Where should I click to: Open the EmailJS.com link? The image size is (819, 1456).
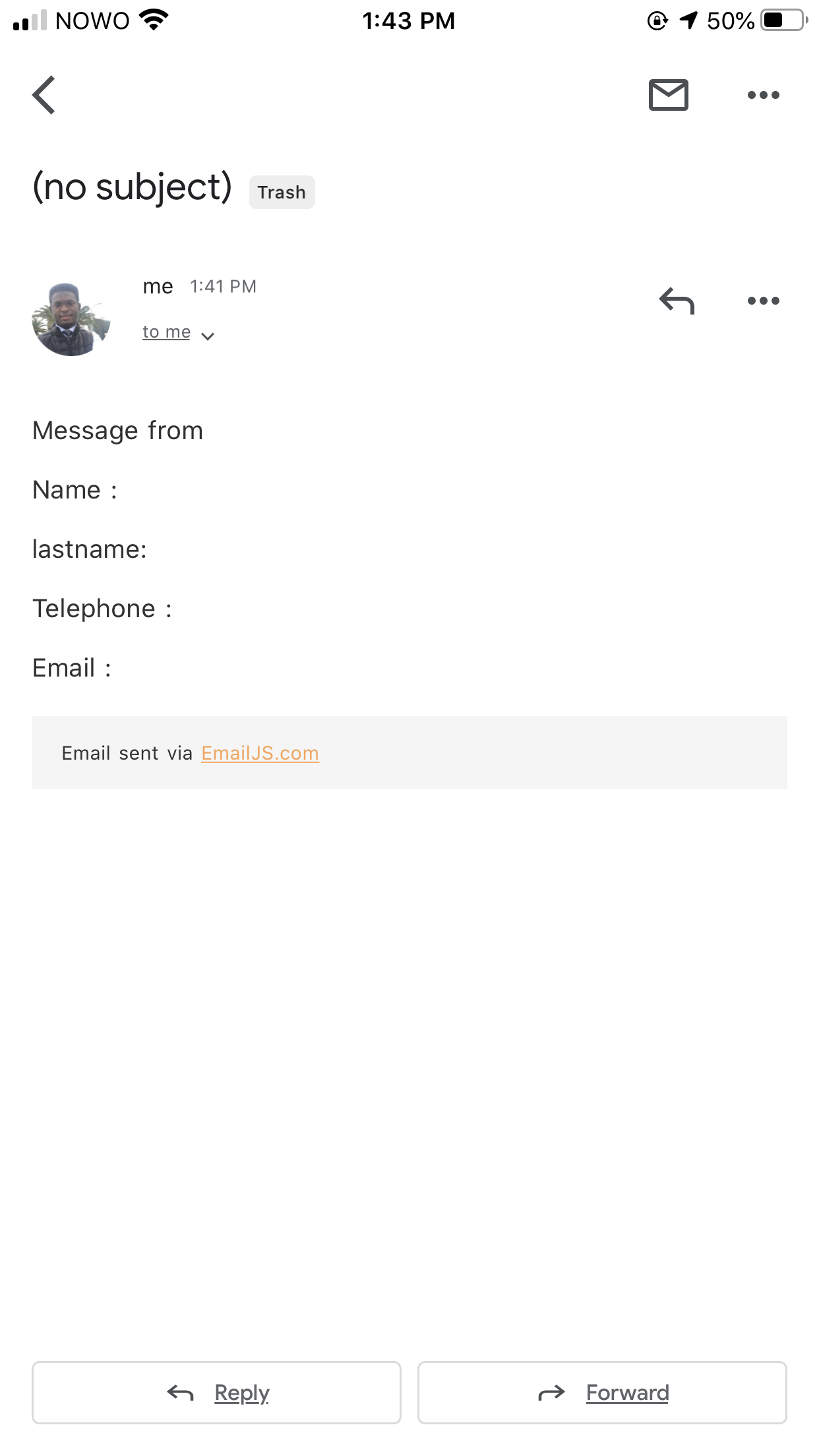pyautogui.click(x=260, y=753)
